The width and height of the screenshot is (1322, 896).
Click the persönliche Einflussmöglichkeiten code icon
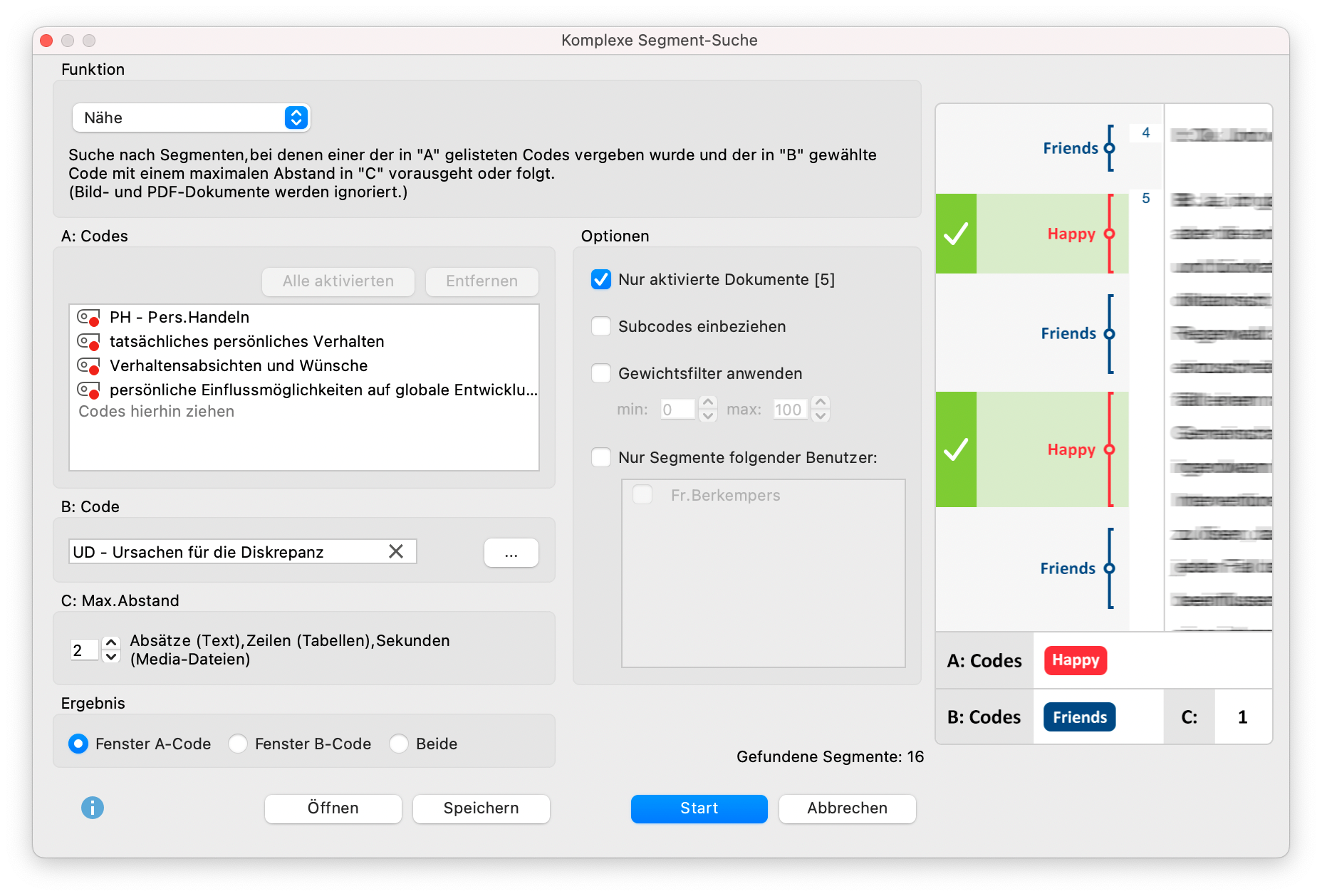[88, 390]
